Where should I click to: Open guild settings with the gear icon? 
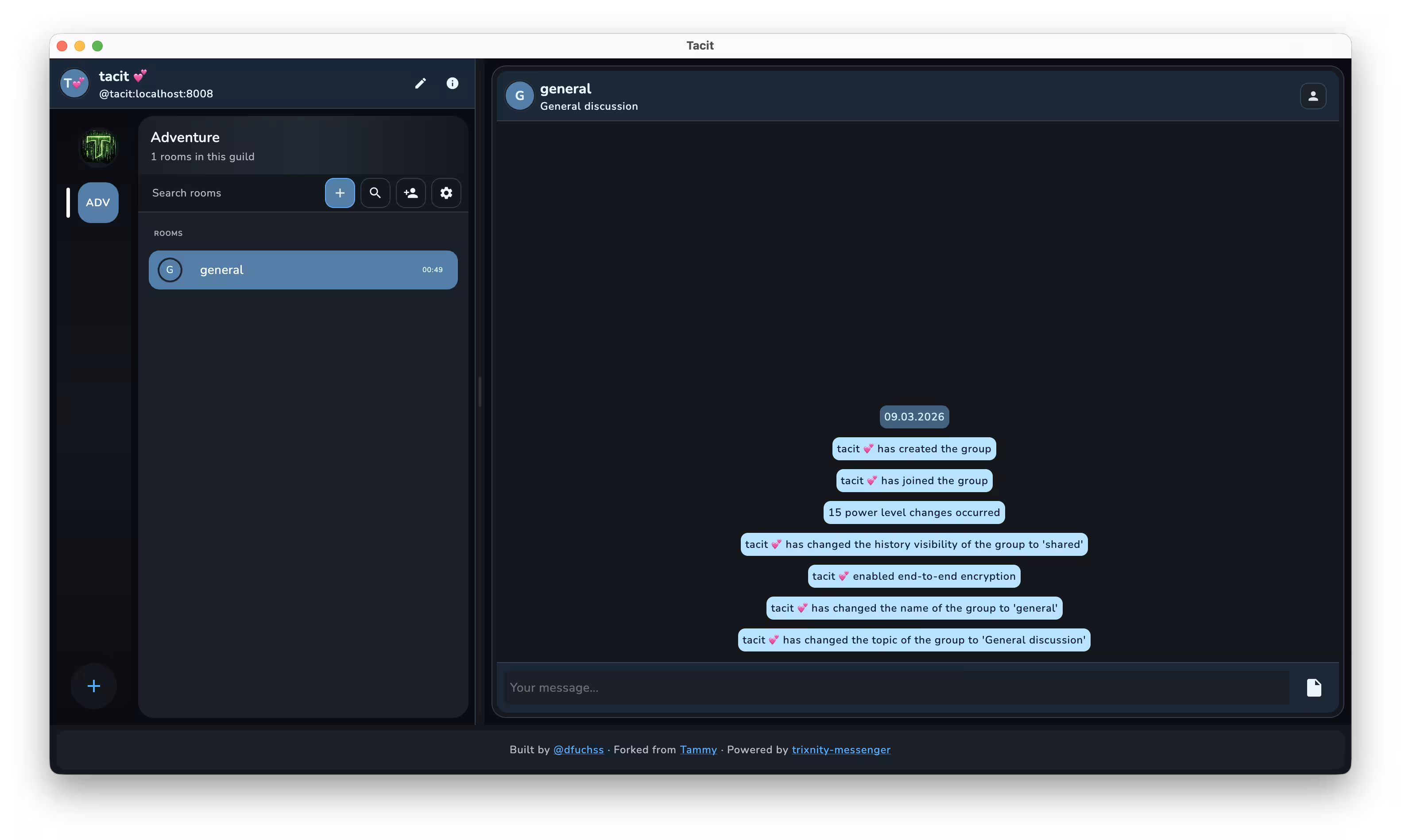(446, 193)
